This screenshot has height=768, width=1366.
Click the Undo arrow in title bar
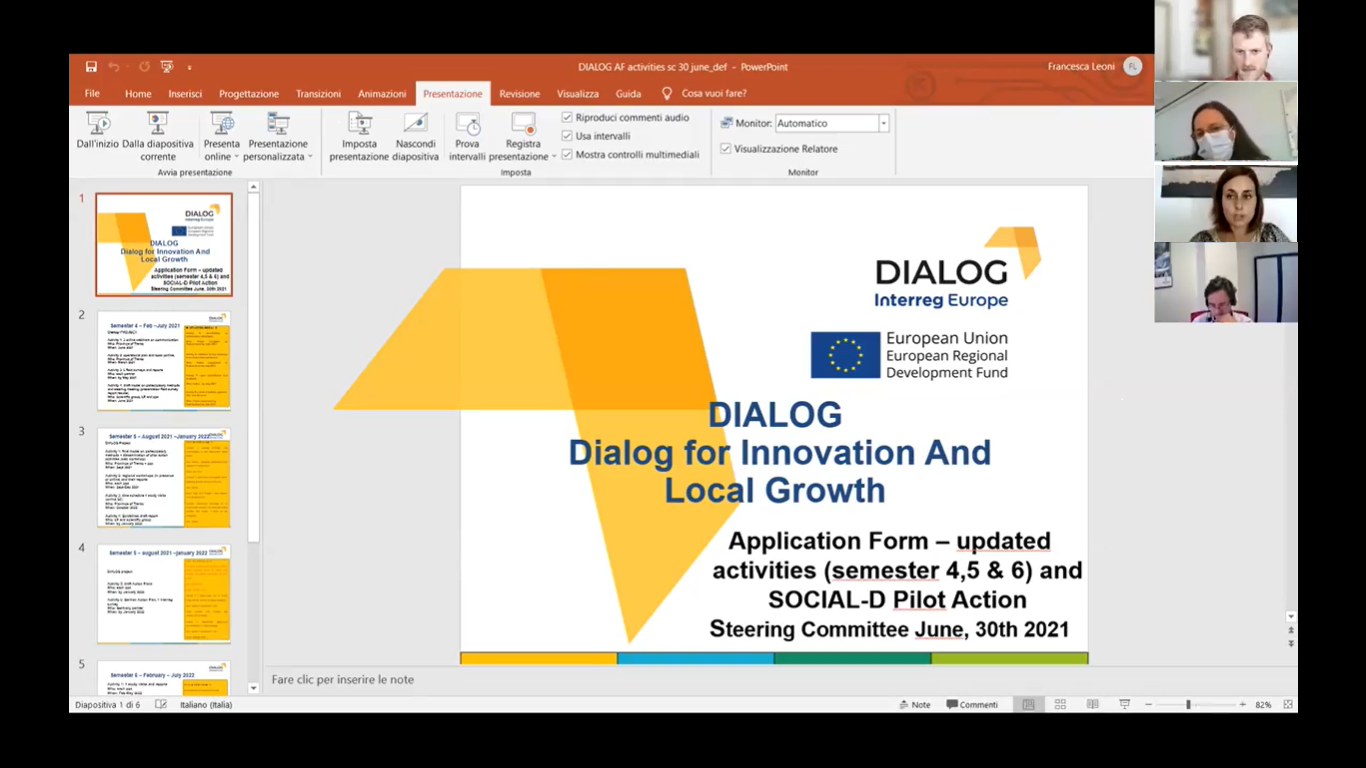click(x=113, y=67)
